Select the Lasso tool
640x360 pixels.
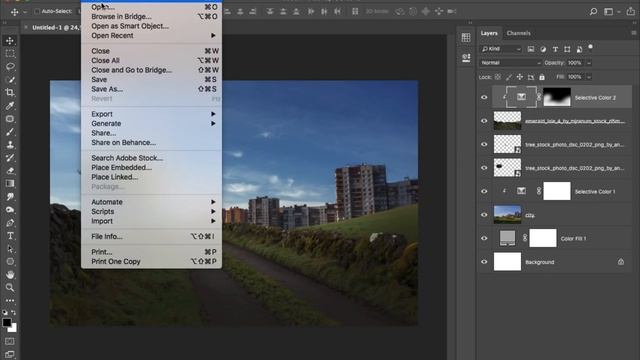(10, 67)
